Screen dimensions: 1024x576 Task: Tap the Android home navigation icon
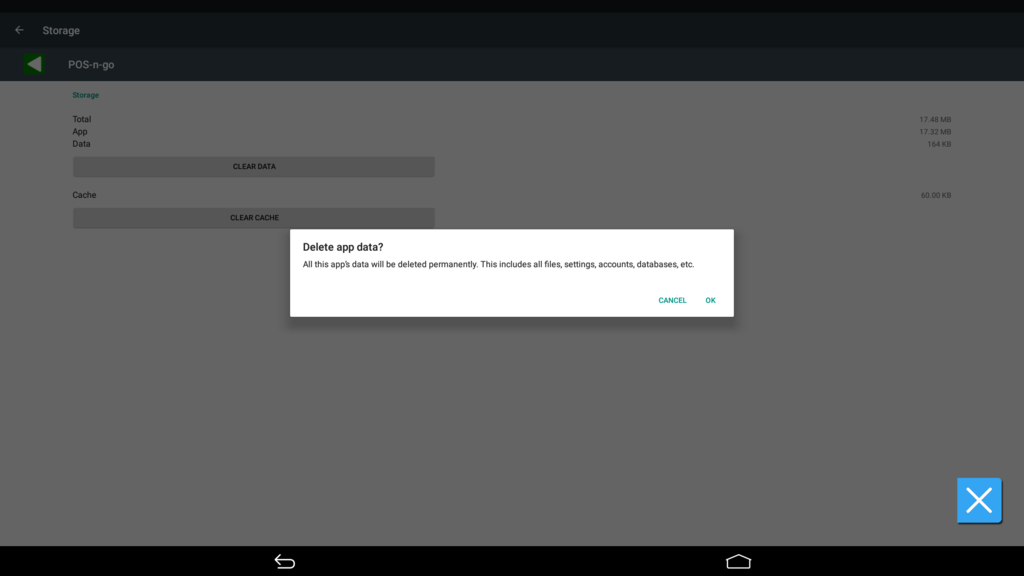click(x=739, y=561)
